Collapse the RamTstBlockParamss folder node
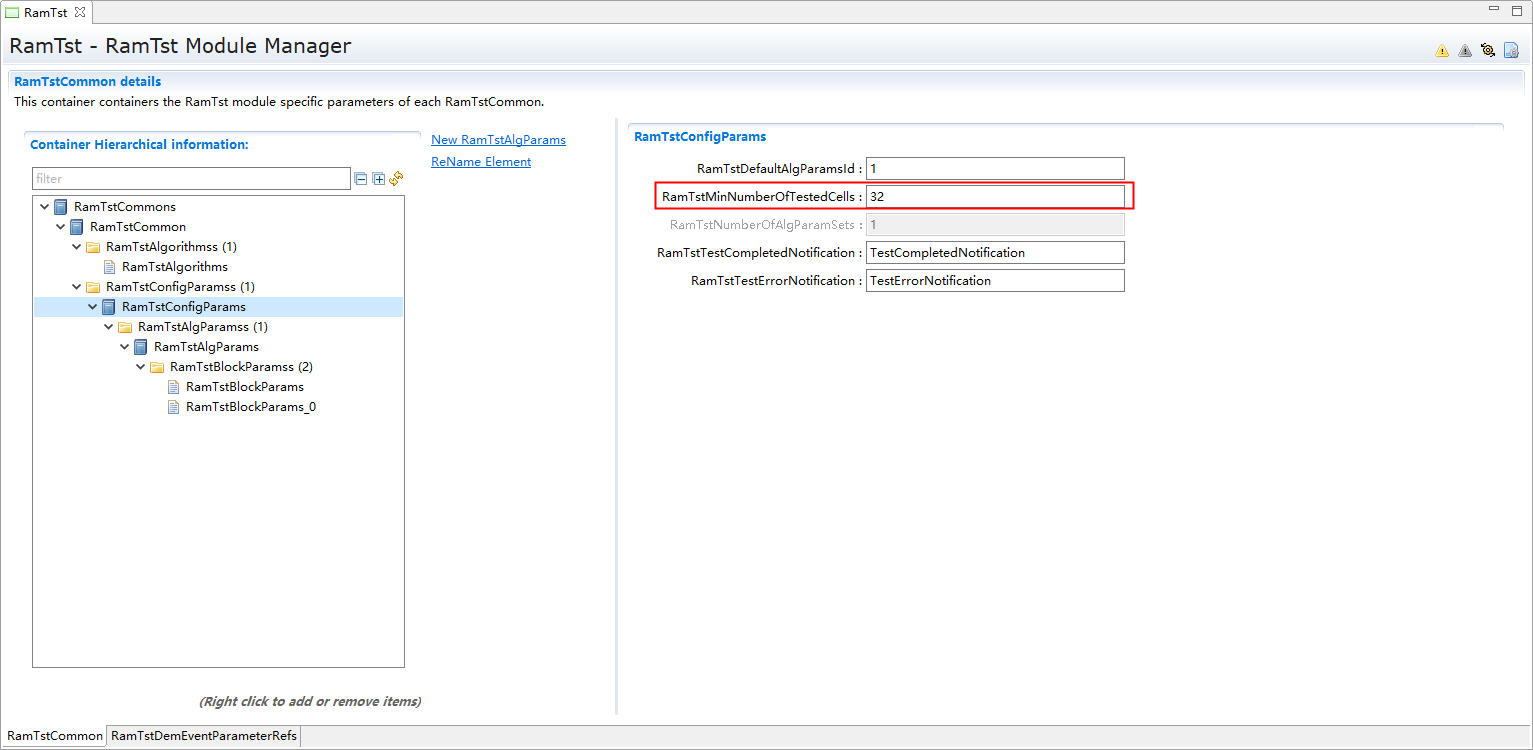Viewport: 1533px width, 750px height. [x=140, y=367]
